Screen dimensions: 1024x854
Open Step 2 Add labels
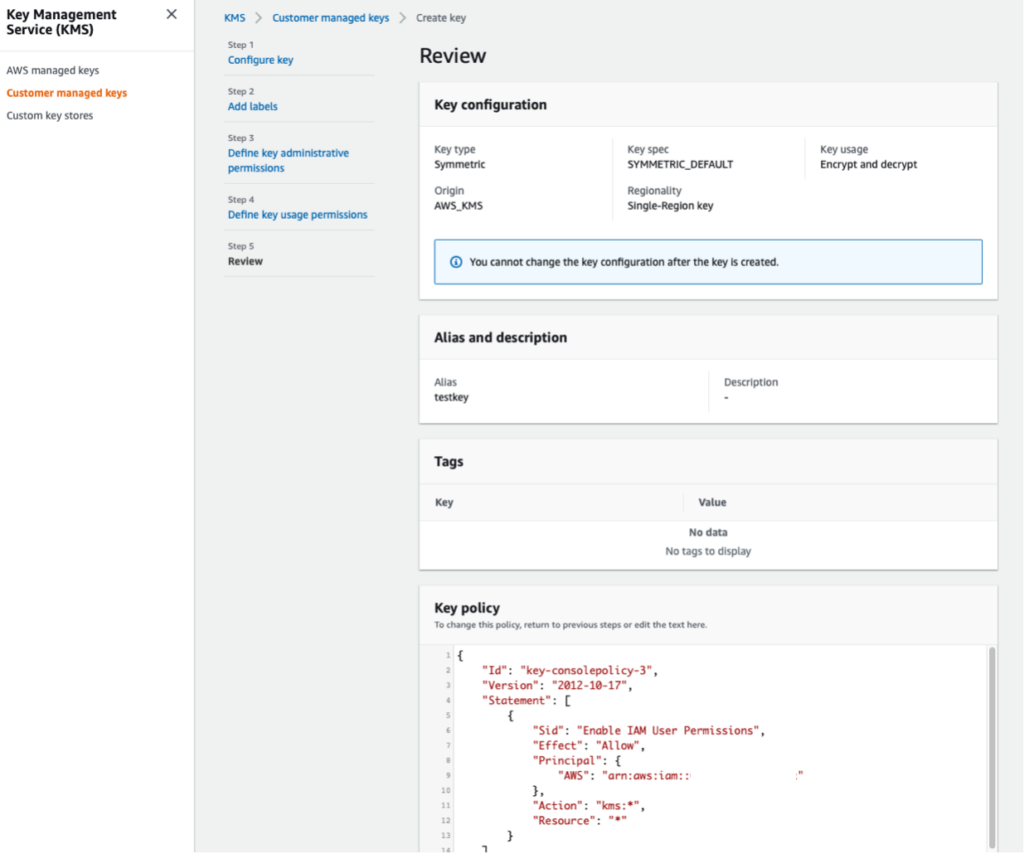pos(252,105)
